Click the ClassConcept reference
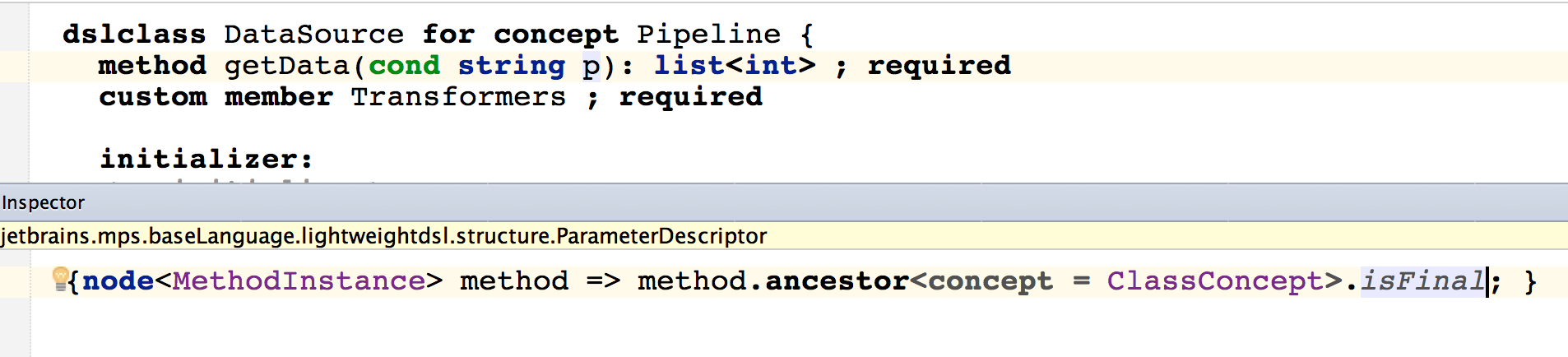 (1215, 281)
